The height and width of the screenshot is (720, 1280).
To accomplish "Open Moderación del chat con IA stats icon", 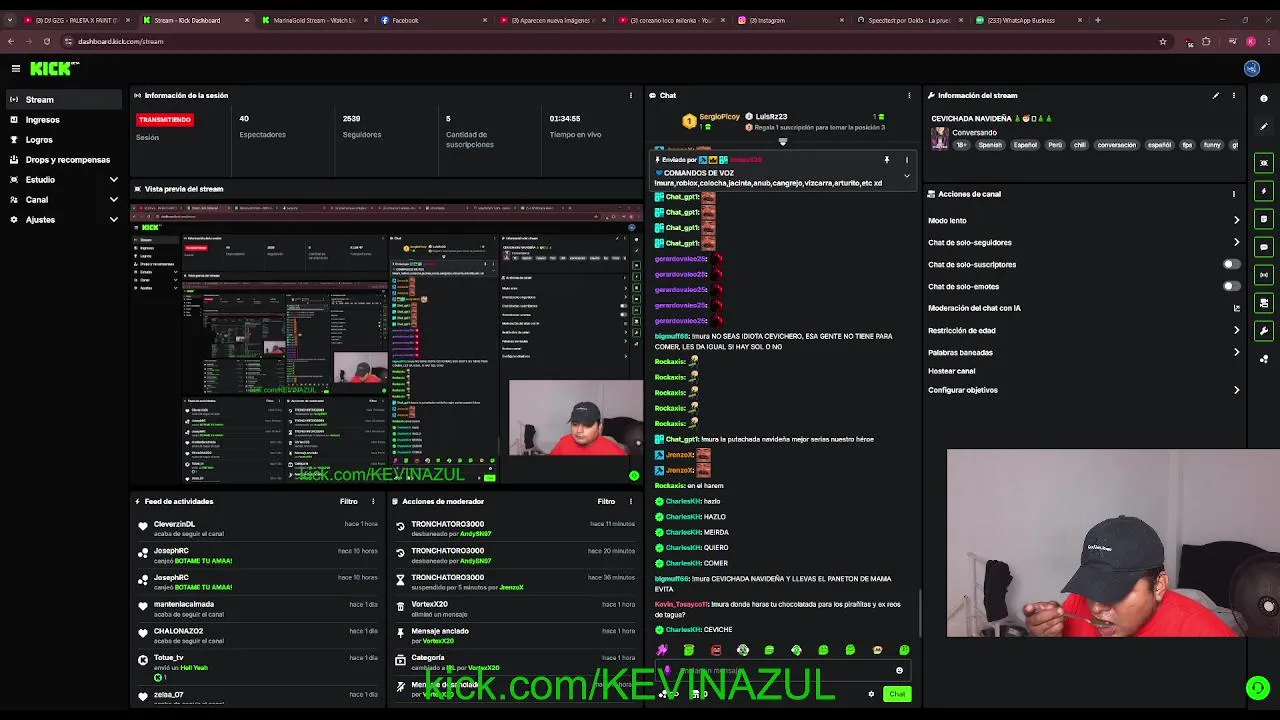I will click(x=1236, y=308).
